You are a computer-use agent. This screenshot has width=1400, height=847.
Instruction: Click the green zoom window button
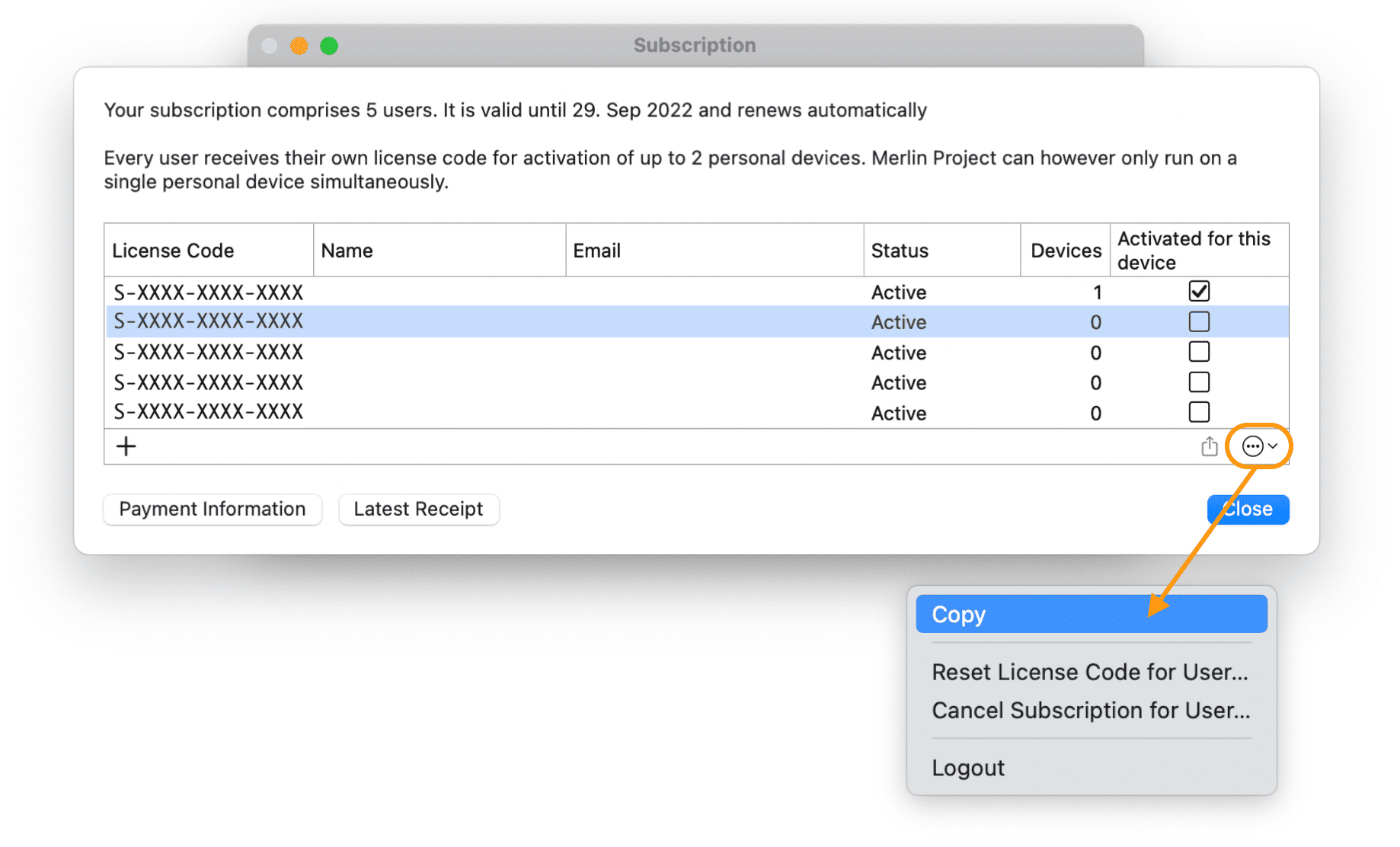click(x=329, y=46)
